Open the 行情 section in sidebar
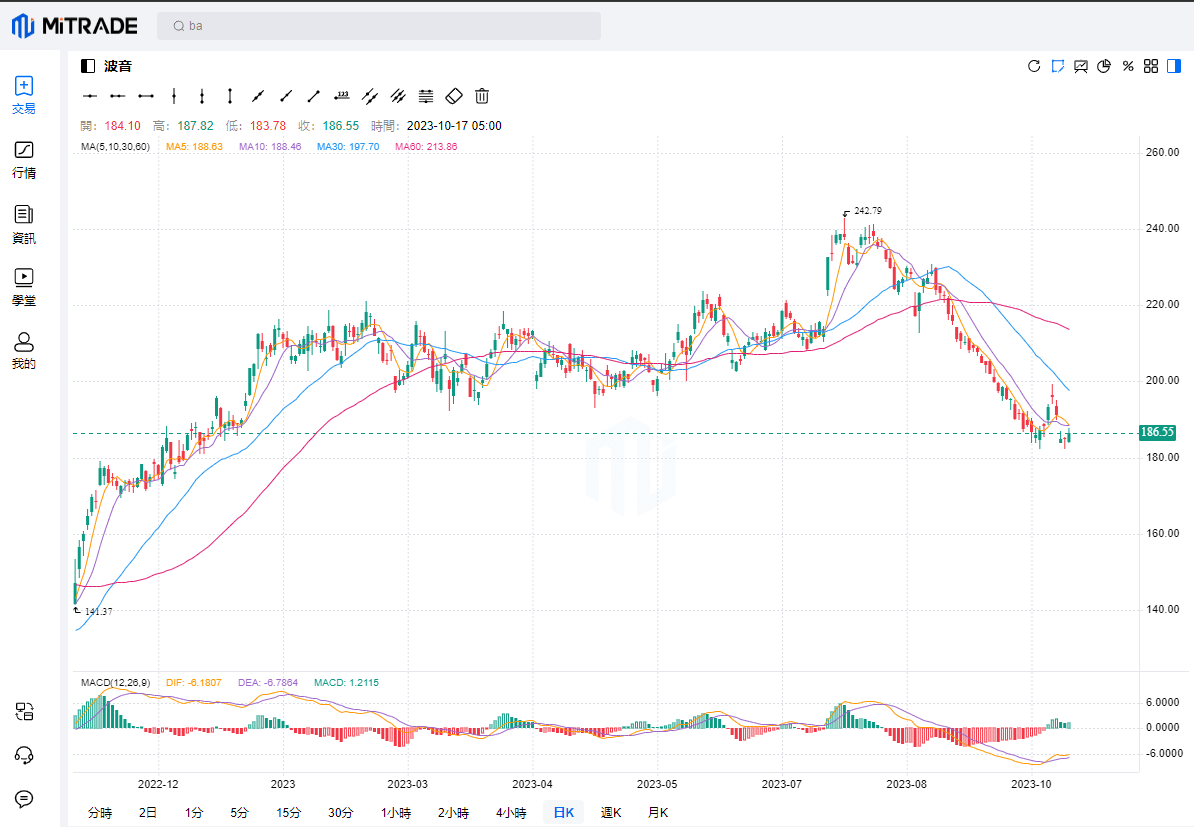Screen dimensions: 1194x827 tap(24, 160)
